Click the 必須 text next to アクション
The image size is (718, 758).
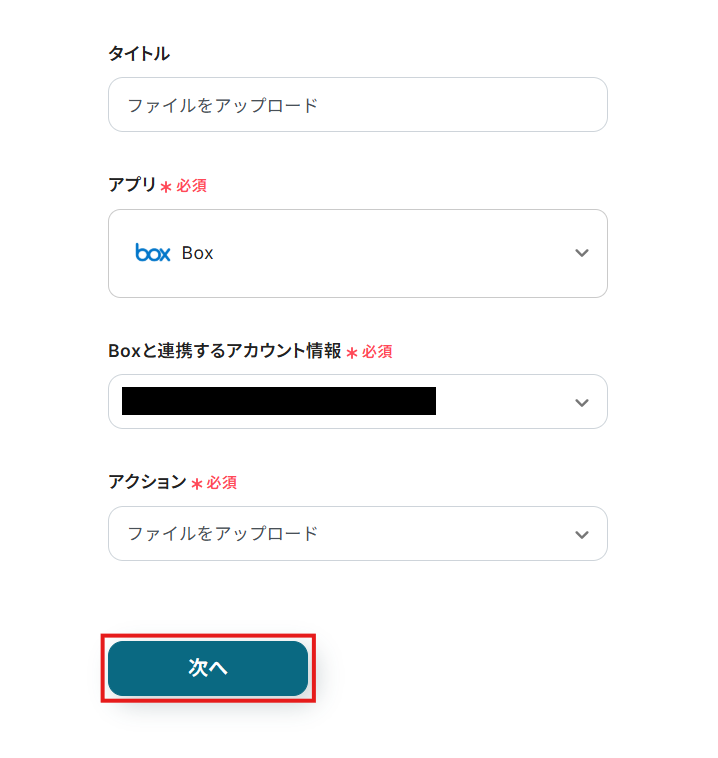[222, 483]
